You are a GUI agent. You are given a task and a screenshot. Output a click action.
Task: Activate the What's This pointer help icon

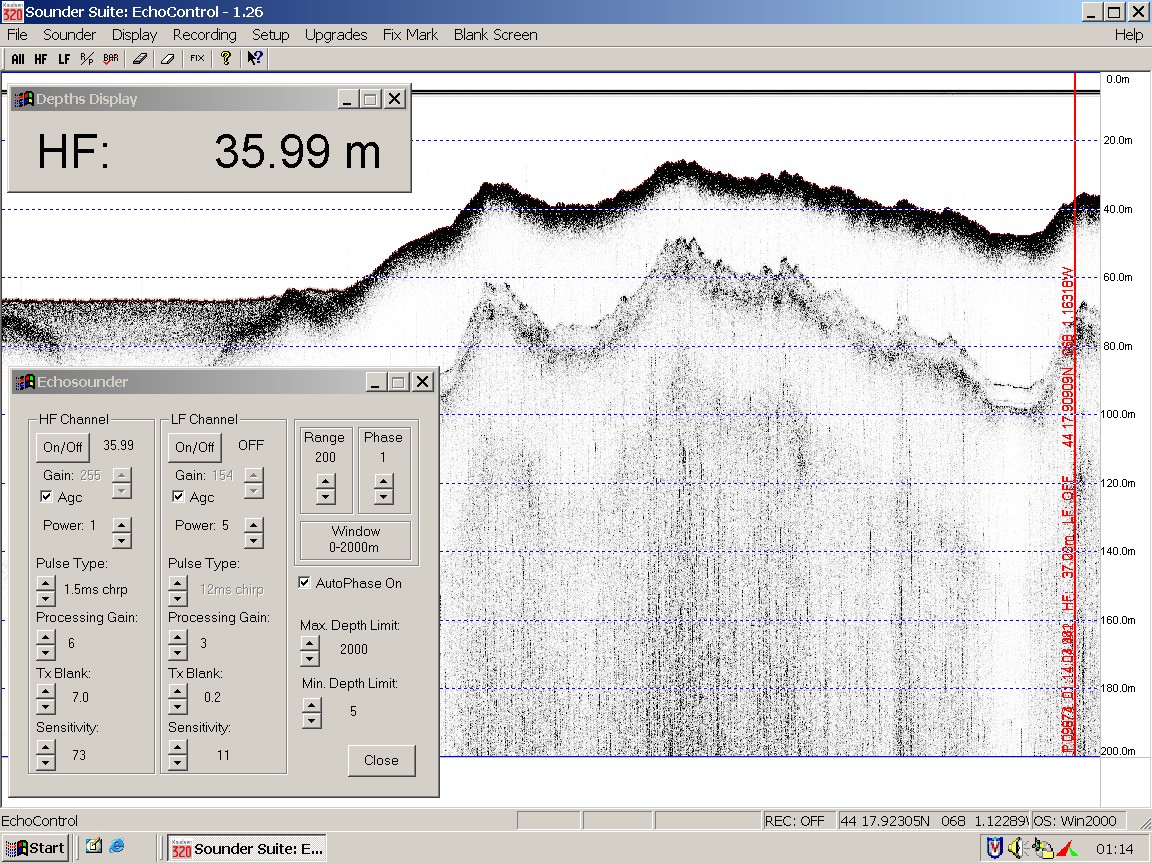tap(255, 59)
